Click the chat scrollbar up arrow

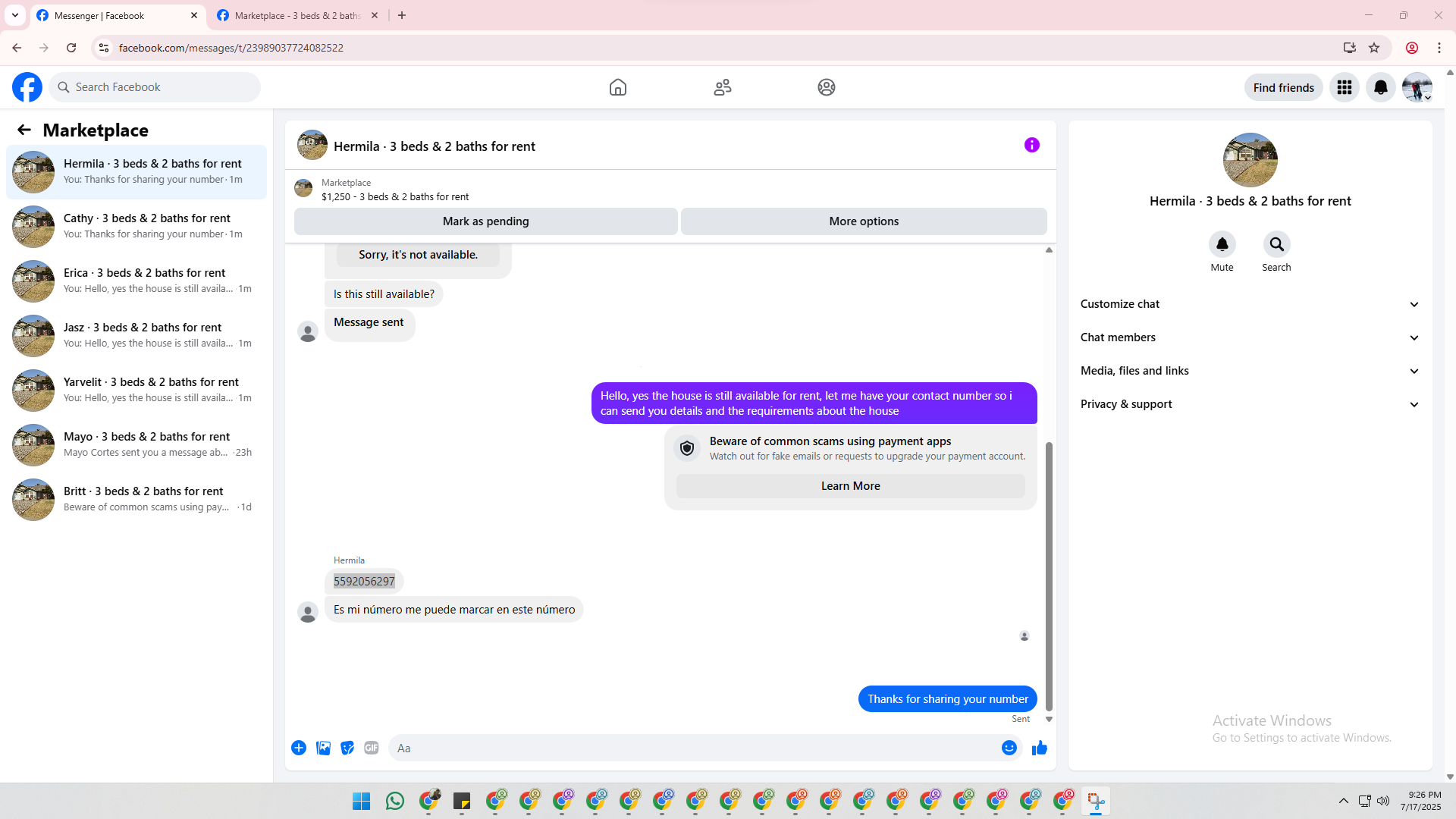pos(1049,250)
